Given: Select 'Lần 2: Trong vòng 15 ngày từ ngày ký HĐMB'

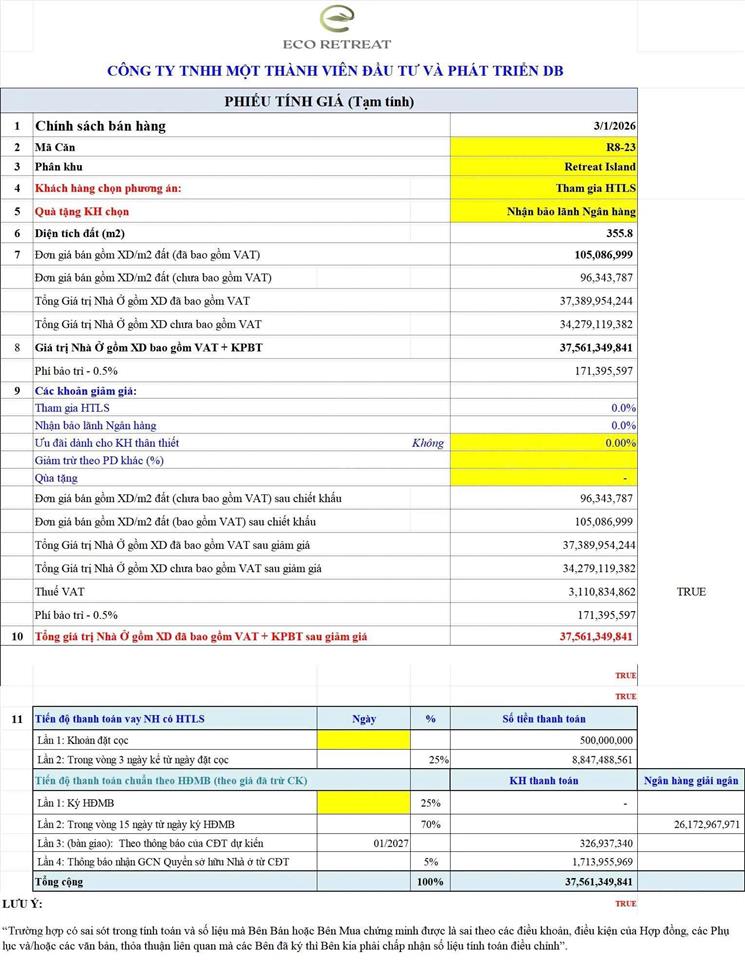Looking at the screenshot, I should (x=136, y=825).
